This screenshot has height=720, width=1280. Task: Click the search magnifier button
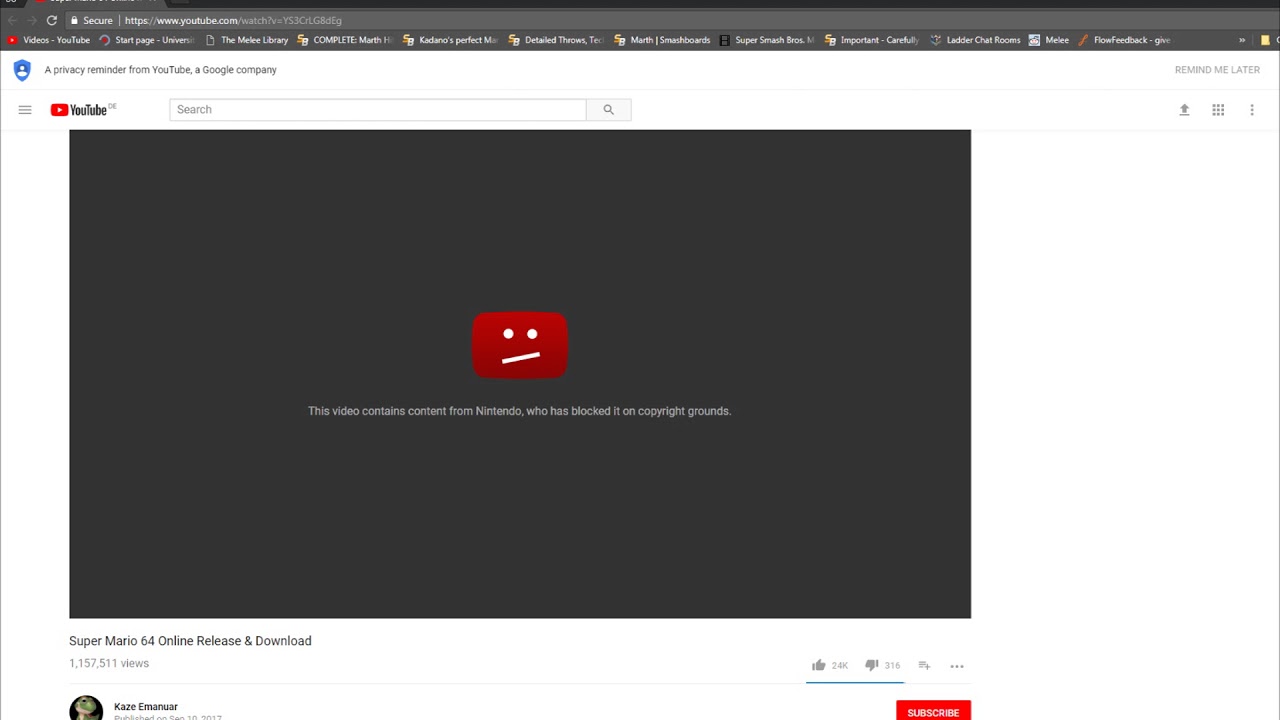[608, 110]
